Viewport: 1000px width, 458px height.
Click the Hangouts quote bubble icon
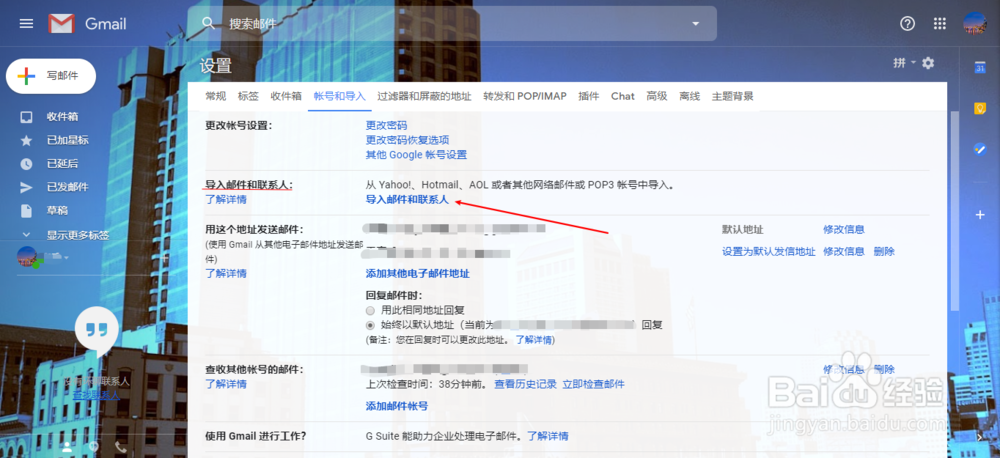pos(96,330)
